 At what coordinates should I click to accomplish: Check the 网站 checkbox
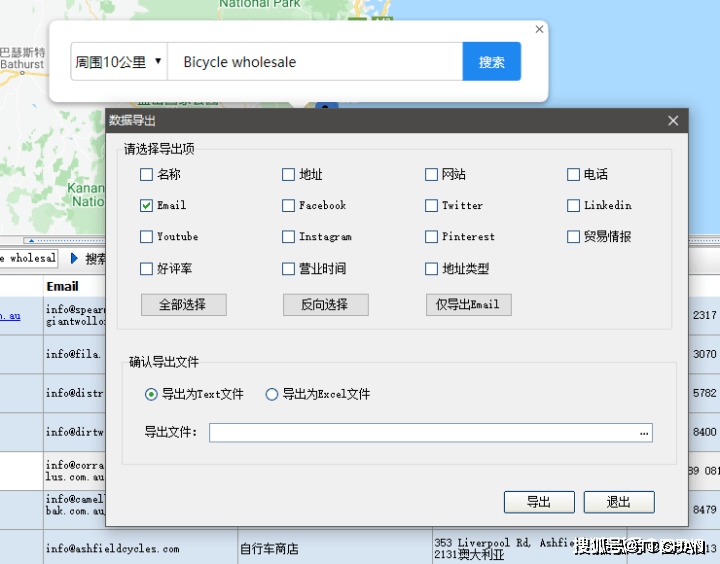(431, 175)
